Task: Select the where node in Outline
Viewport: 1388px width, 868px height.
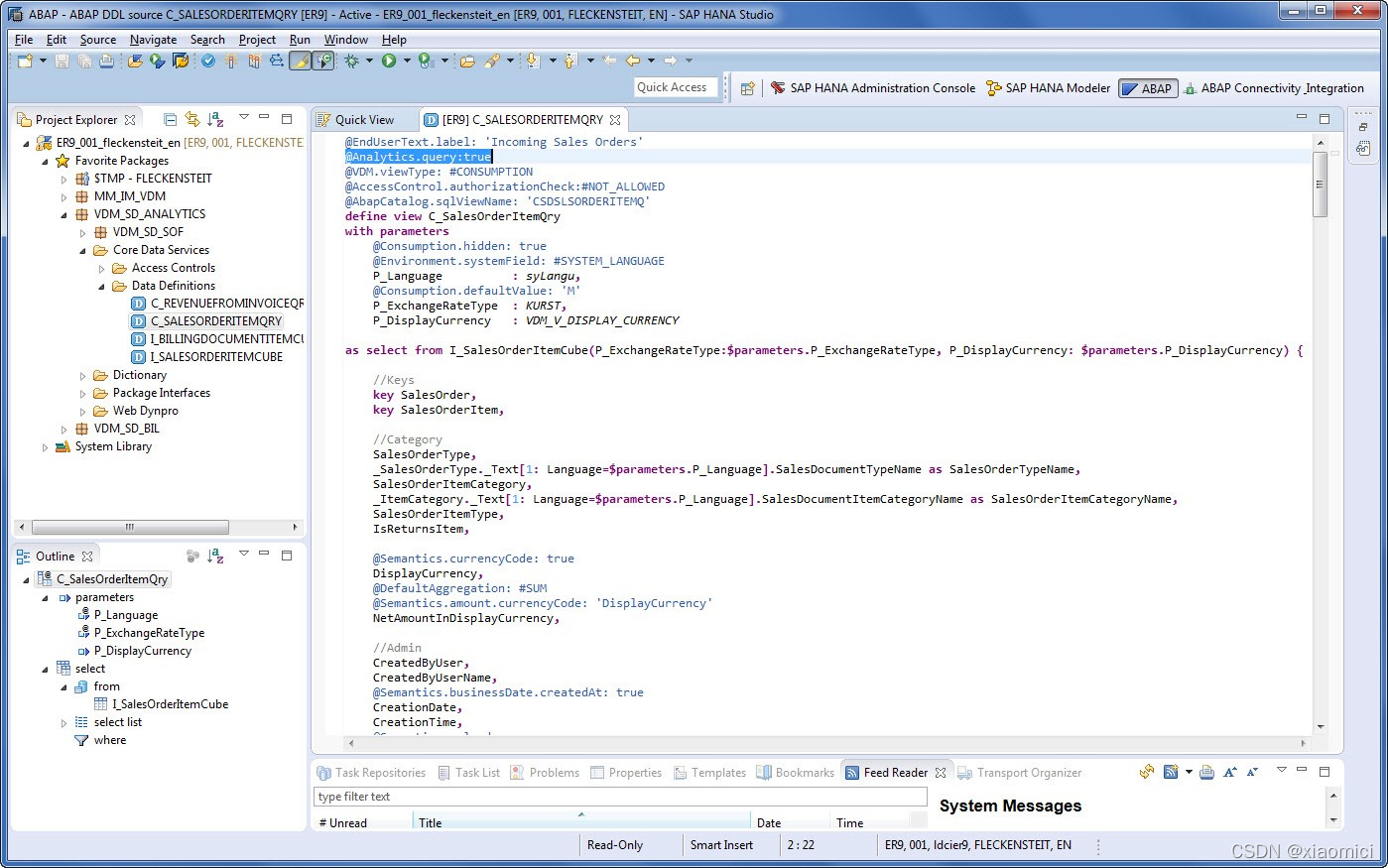Action: (x=101, y=740)
